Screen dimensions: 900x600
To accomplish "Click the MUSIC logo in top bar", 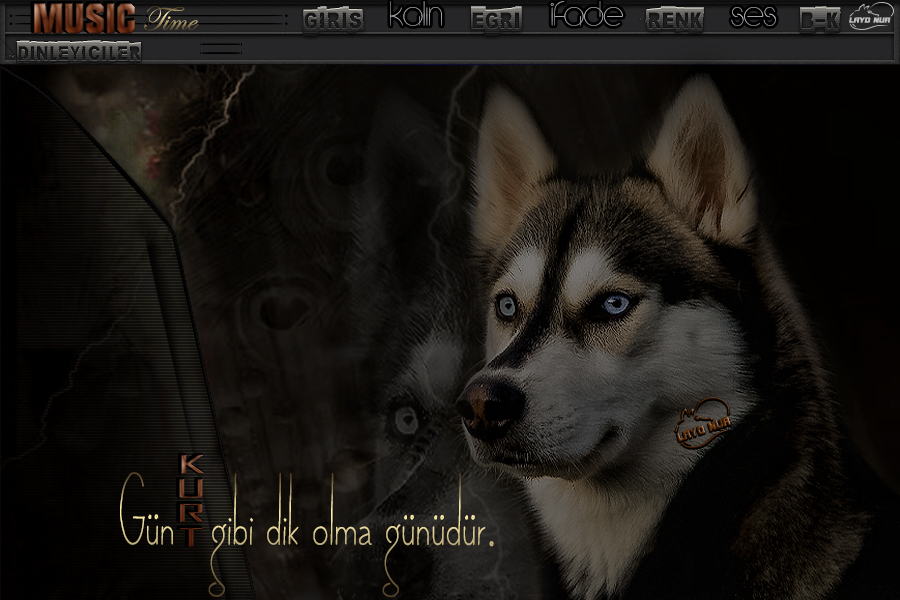I will click(x=84, y=18).
